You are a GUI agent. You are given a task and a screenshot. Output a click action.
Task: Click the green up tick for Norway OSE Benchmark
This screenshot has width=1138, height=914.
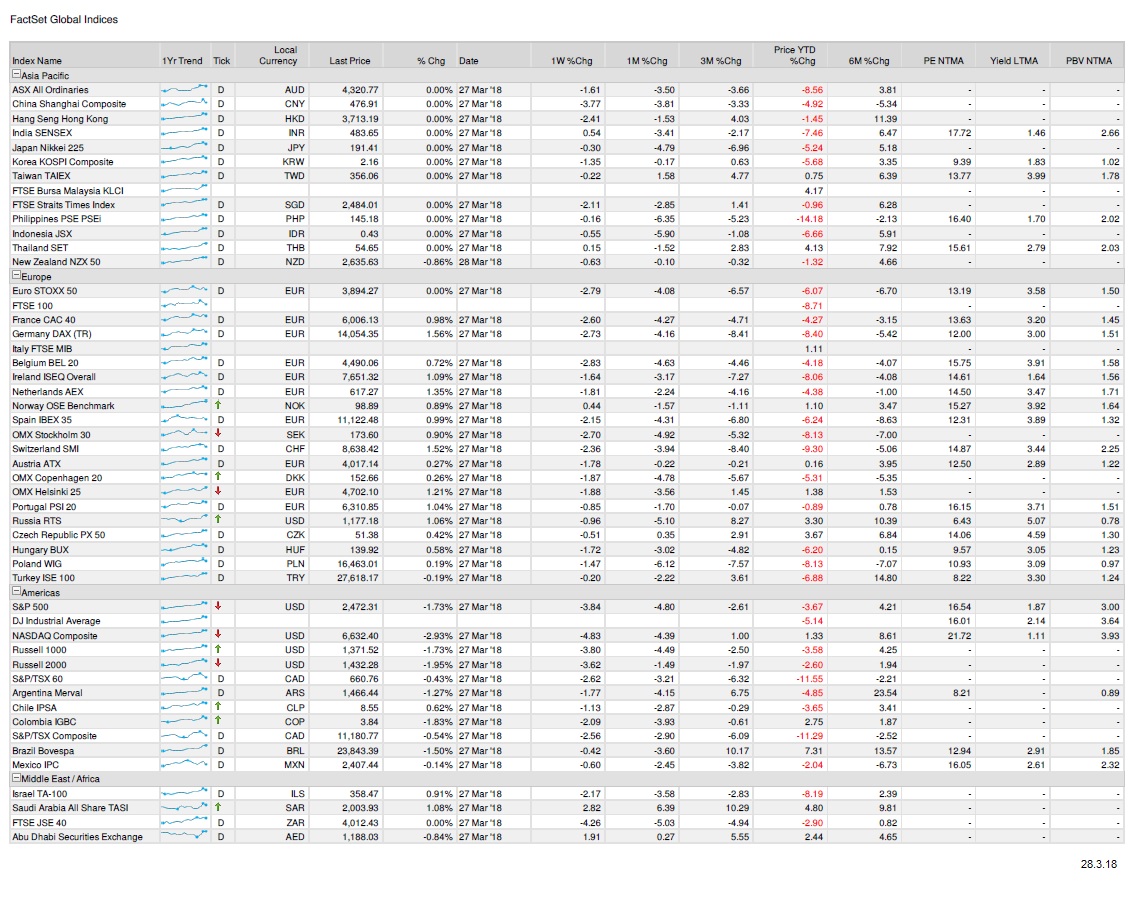pos(218,405)
